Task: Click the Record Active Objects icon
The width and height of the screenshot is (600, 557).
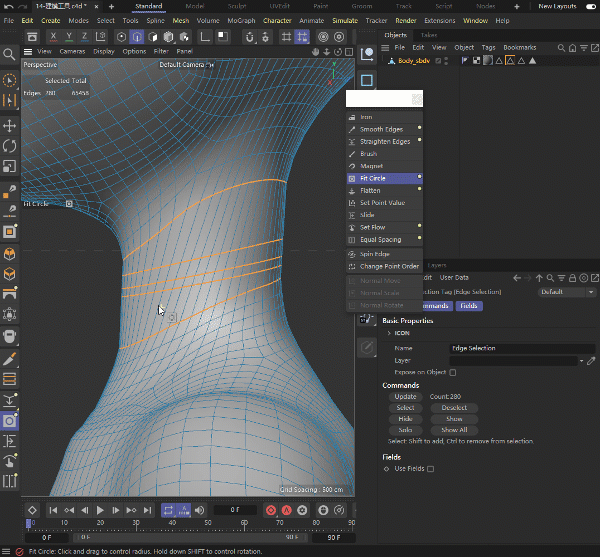Action: click(270, 510)
